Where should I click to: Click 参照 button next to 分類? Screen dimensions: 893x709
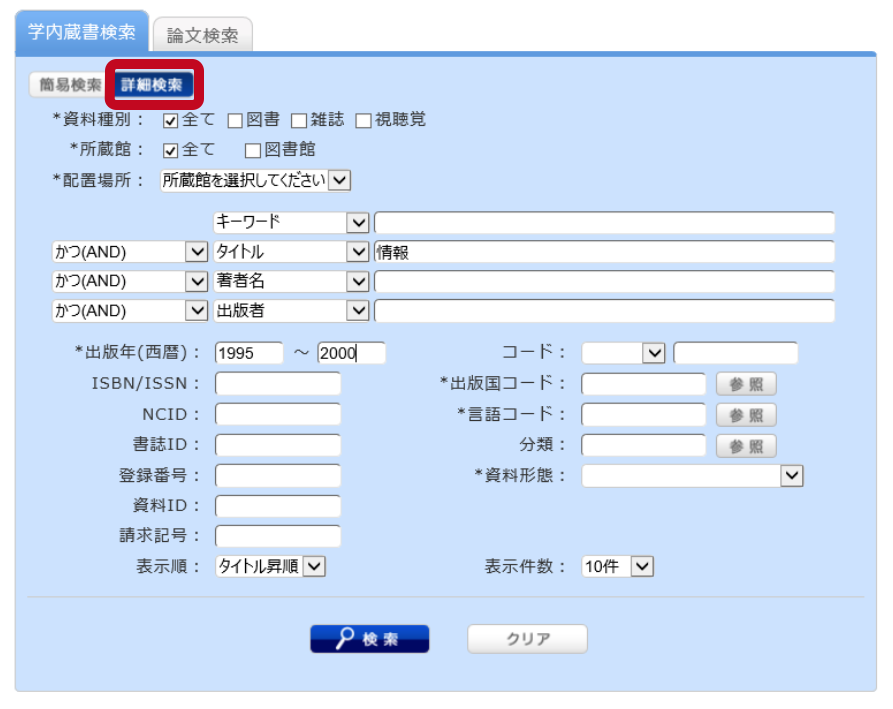click(746, 446)
